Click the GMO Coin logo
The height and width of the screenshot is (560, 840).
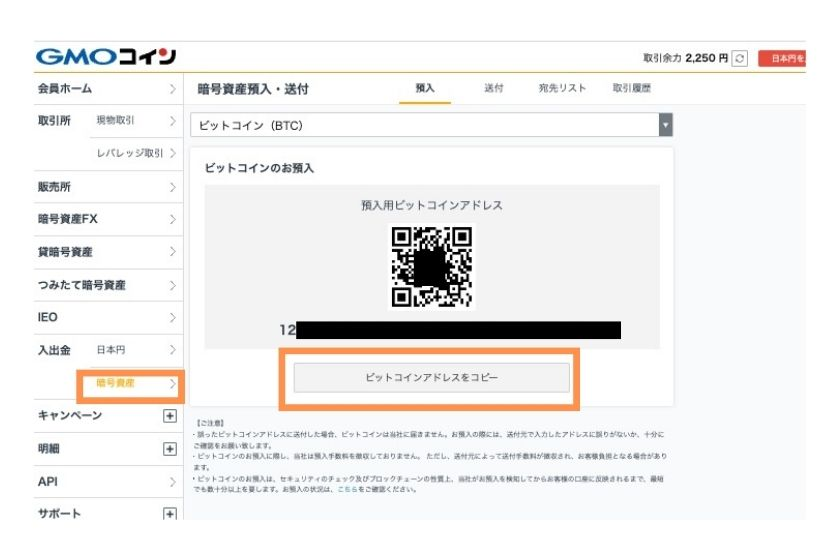pyautogui.click(x=106, y=56)
